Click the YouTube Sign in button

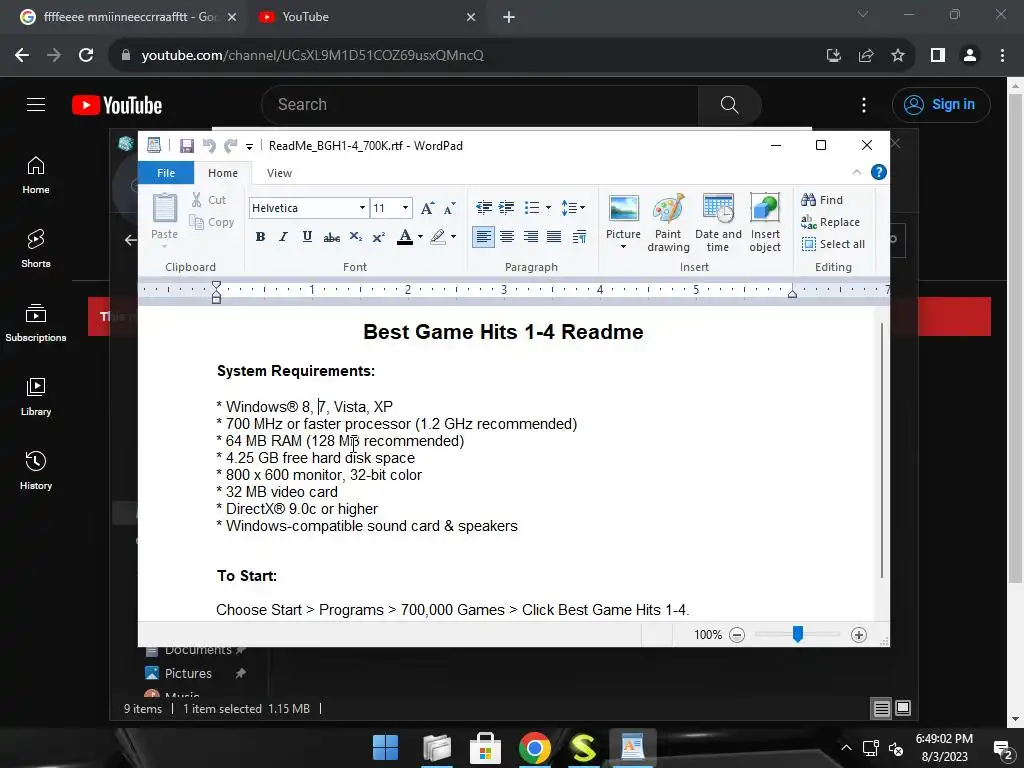tap(941, 104)
